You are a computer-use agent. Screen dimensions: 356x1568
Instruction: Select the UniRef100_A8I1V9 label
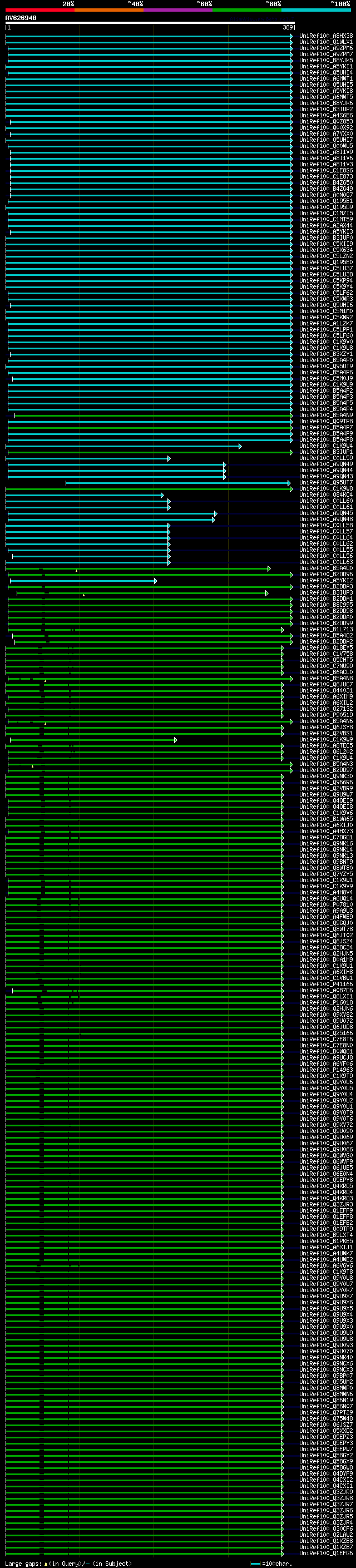pos(326,152)
